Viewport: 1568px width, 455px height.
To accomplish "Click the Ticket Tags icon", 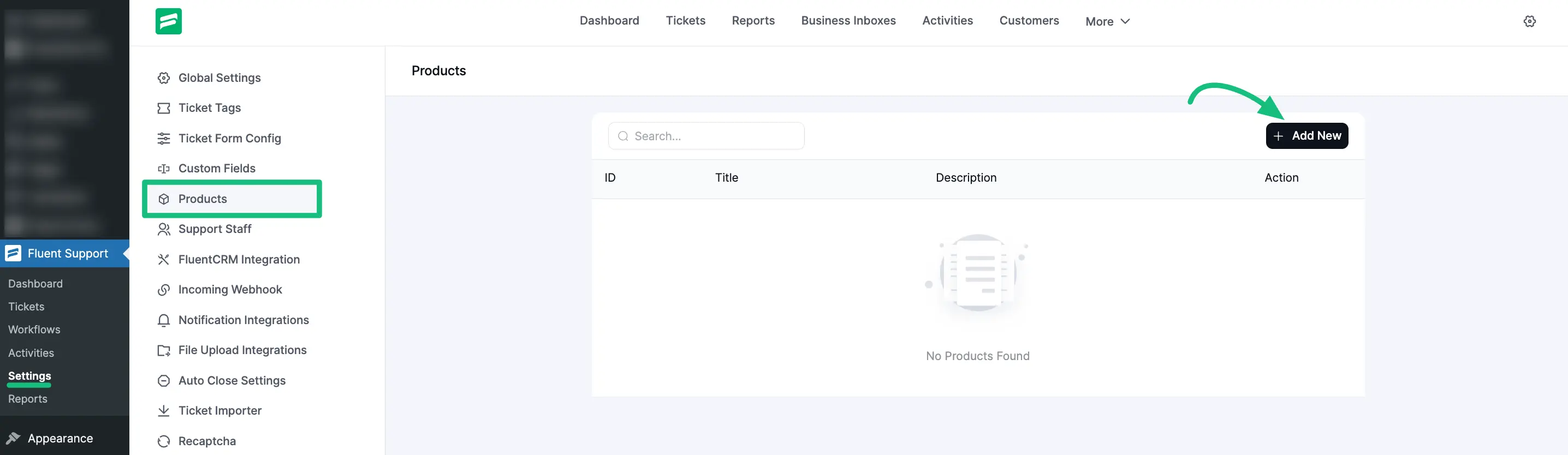I will tap(164, 108).
